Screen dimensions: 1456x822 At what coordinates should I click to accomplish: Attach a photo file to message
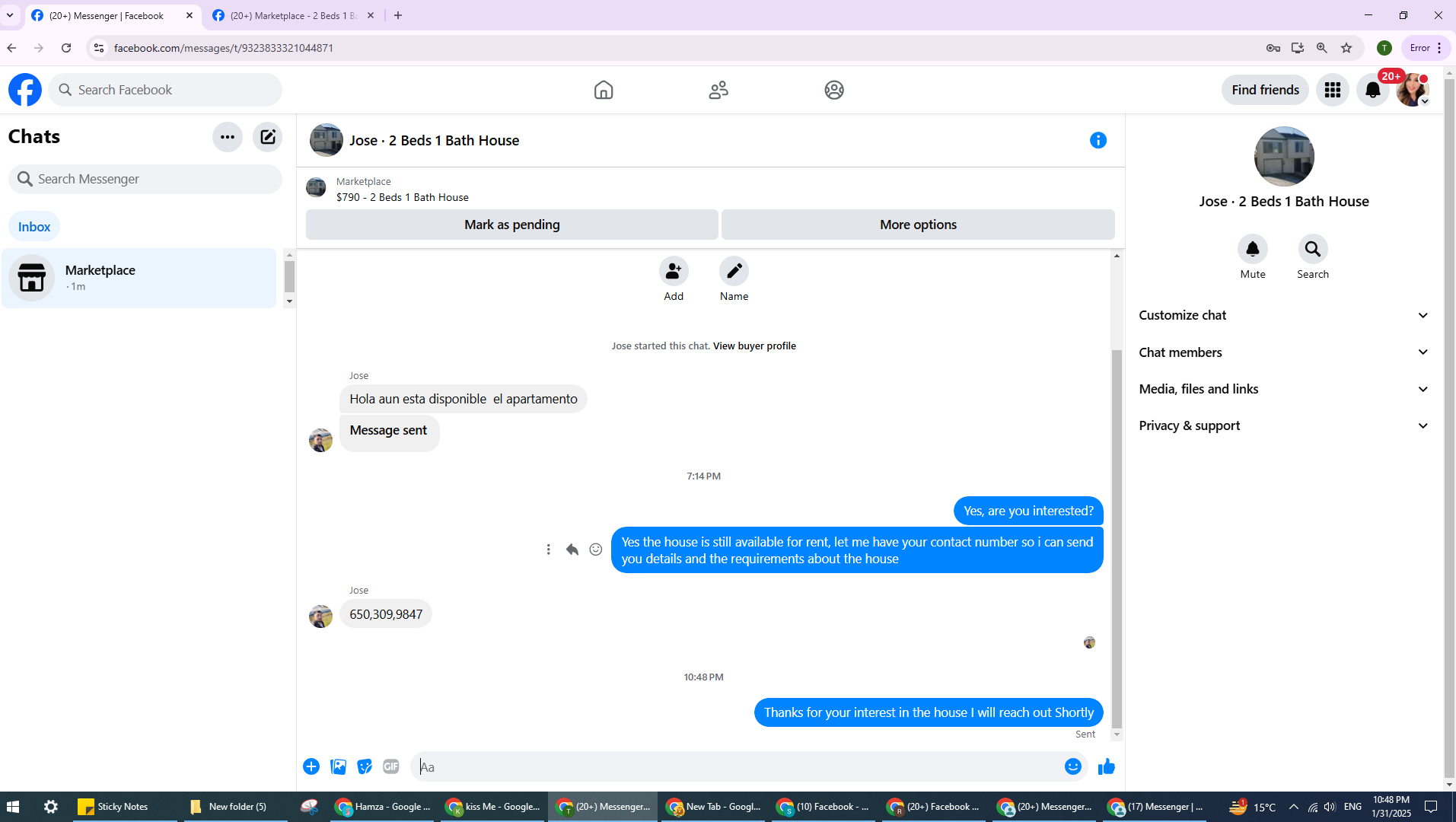339,766
